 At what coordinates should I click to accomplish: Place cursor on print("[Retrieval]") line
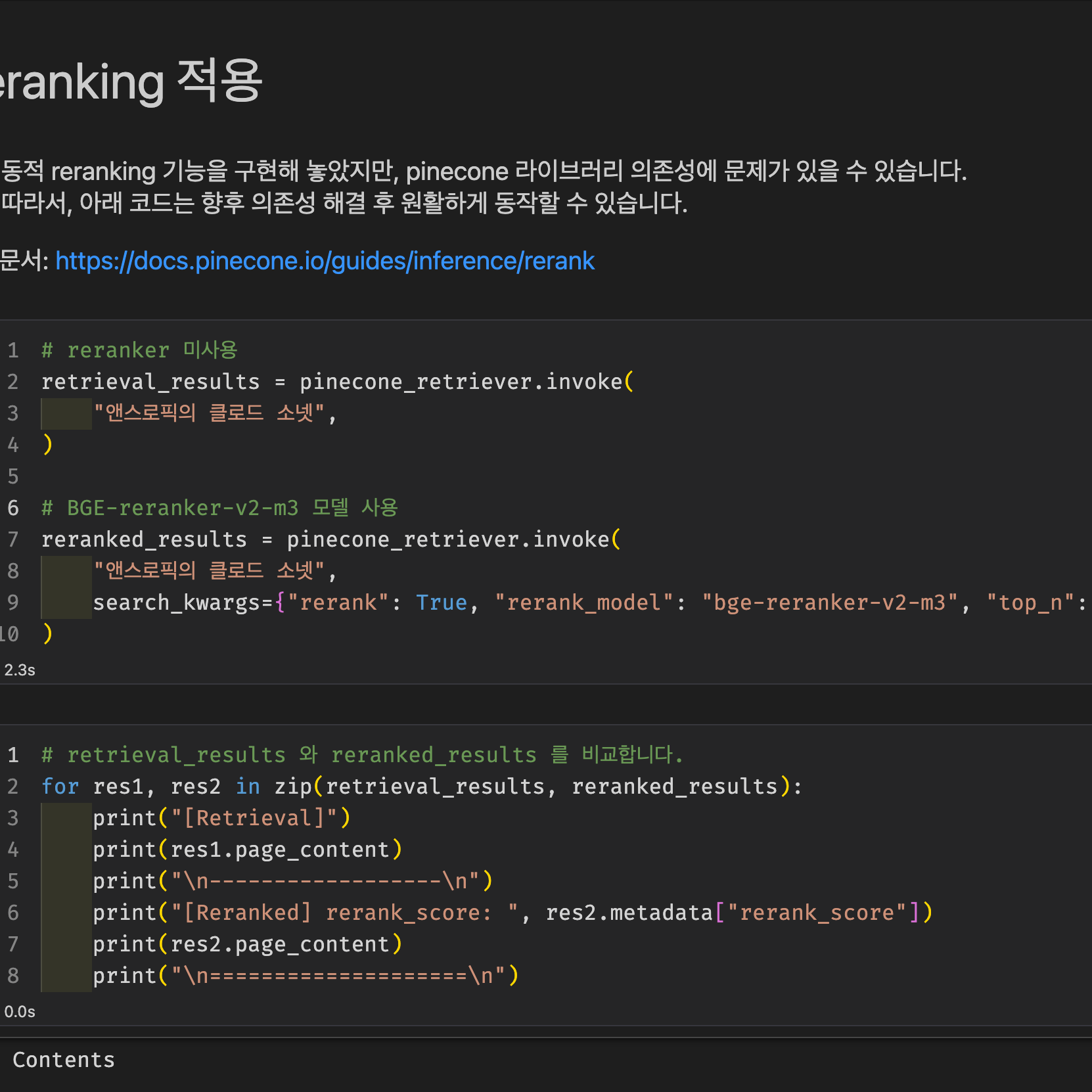coord(221,818)
